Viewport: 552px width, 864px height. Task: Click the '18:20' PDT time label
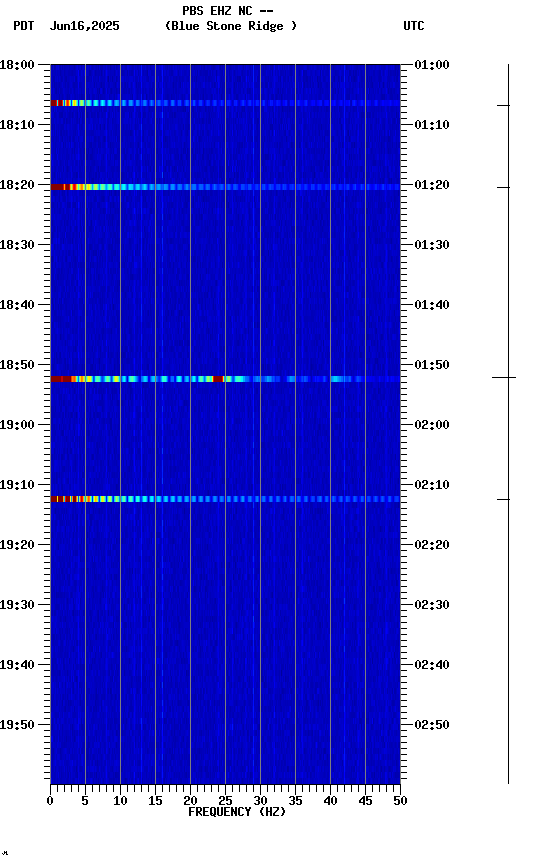point(17,185)
